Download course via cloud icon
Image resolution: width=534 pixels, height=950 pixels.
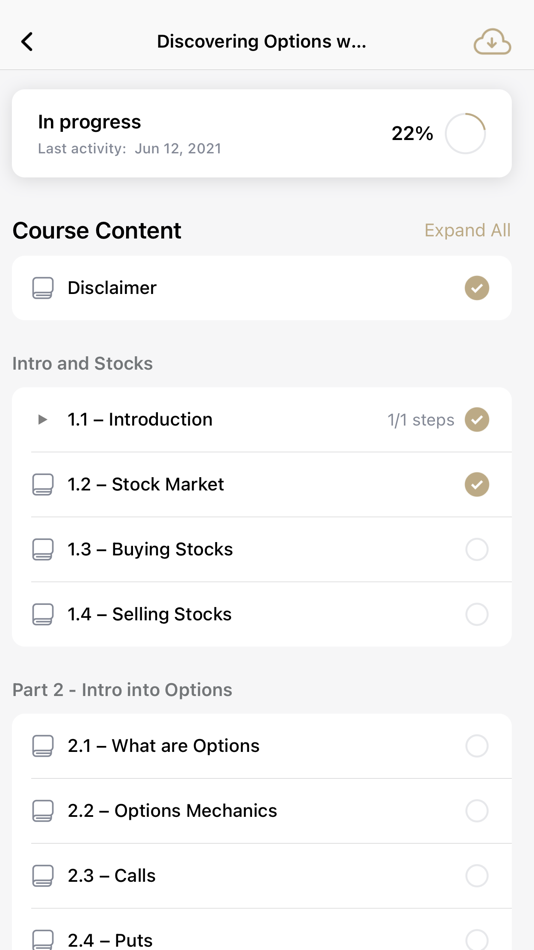pos(492,42)
